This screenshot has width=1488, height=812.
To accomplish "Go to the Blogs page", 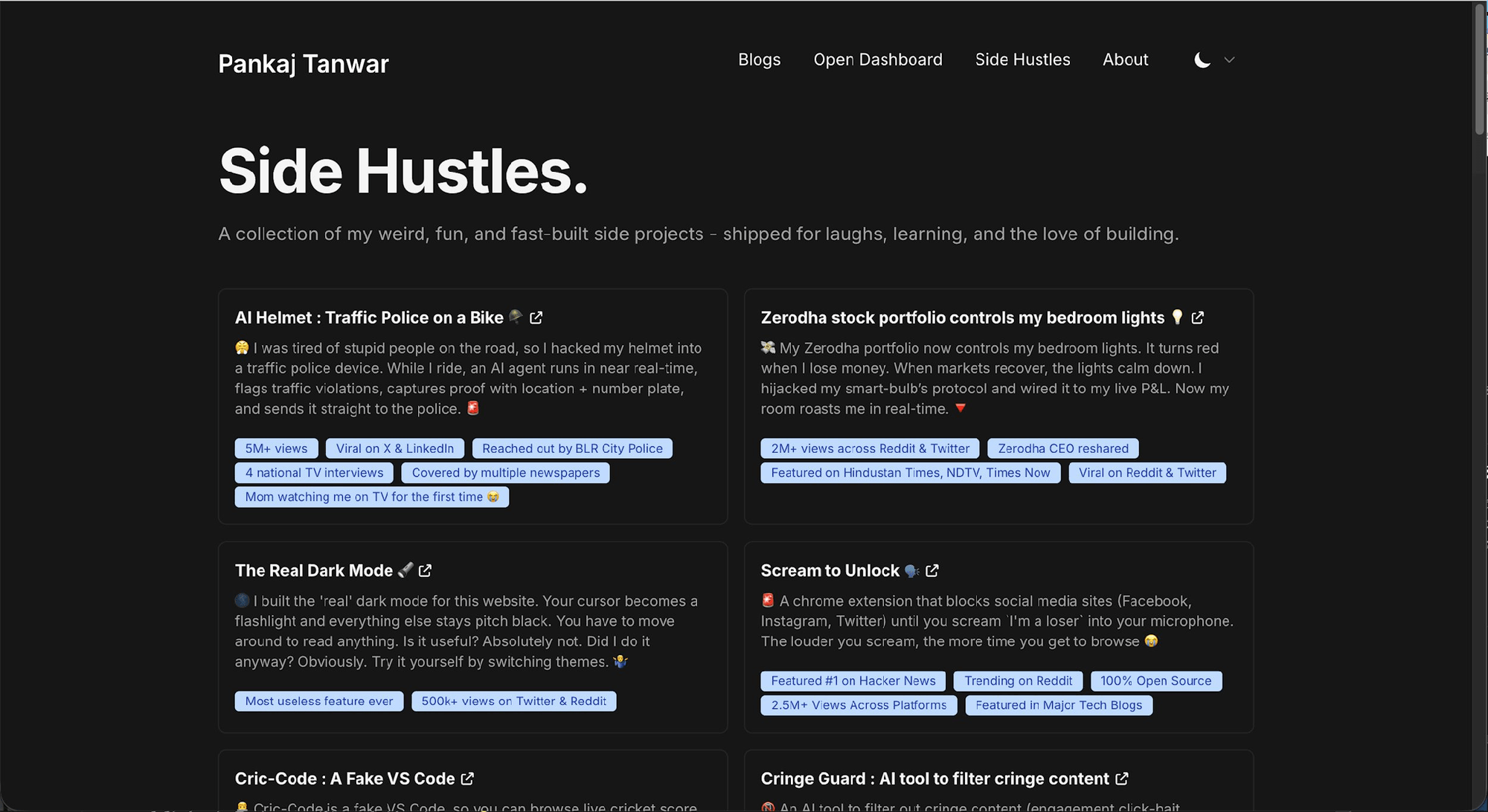I will (x=759, y=59).
